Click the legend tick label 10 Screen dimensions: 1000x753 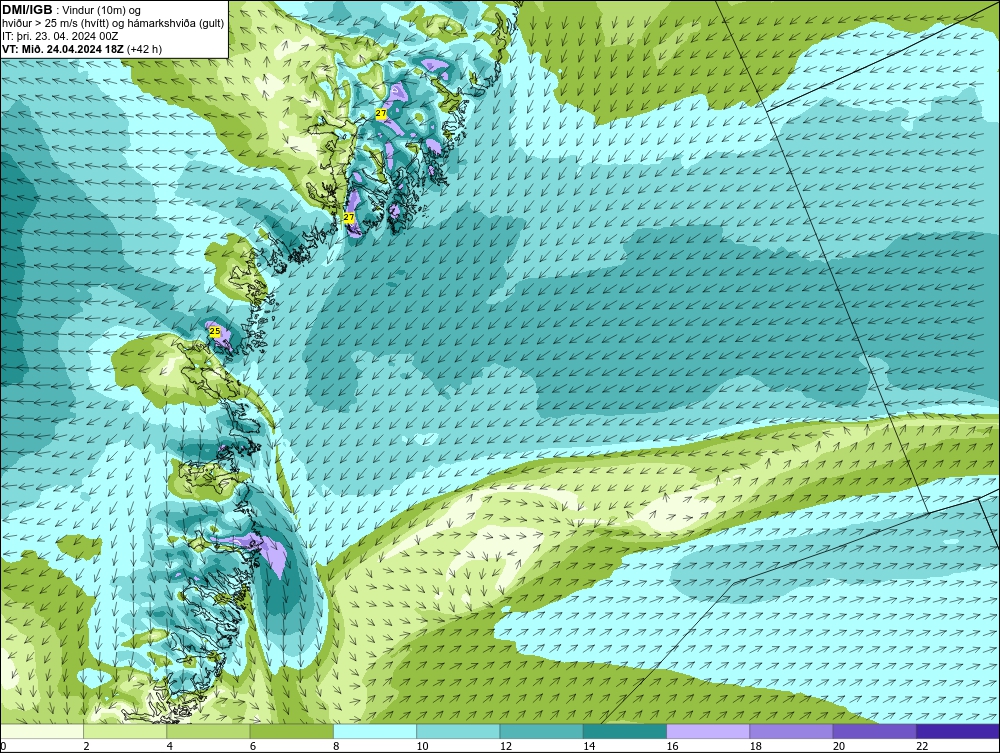pyautogui.click(x=422, y=746)
